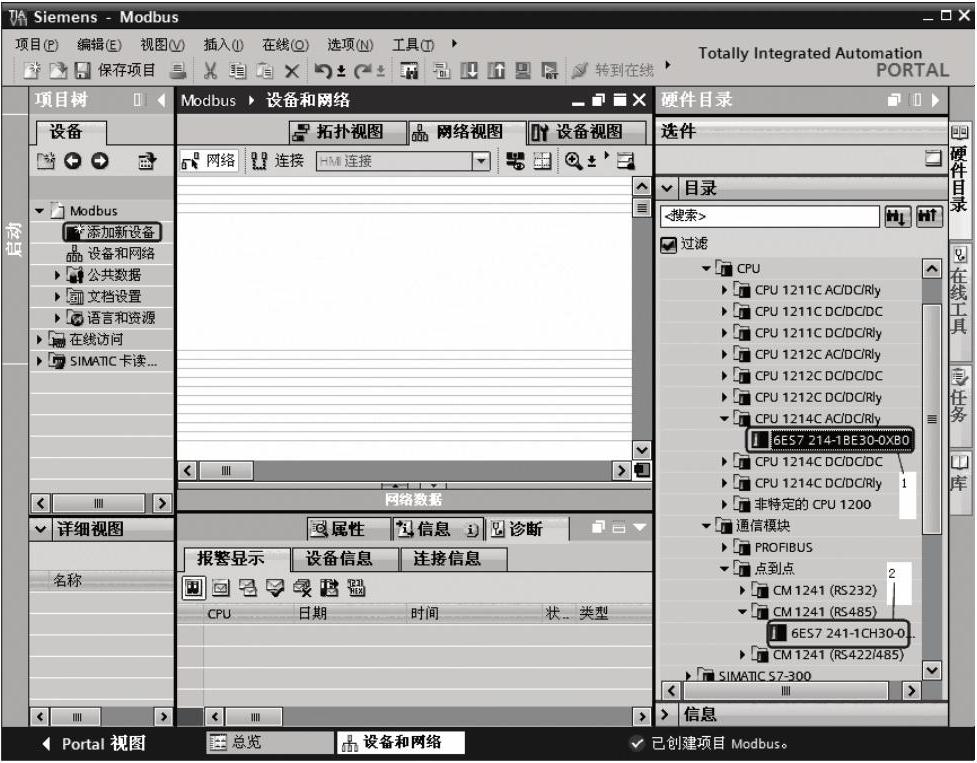Open the HMI connection type dropdown

[x=480, y=161]
